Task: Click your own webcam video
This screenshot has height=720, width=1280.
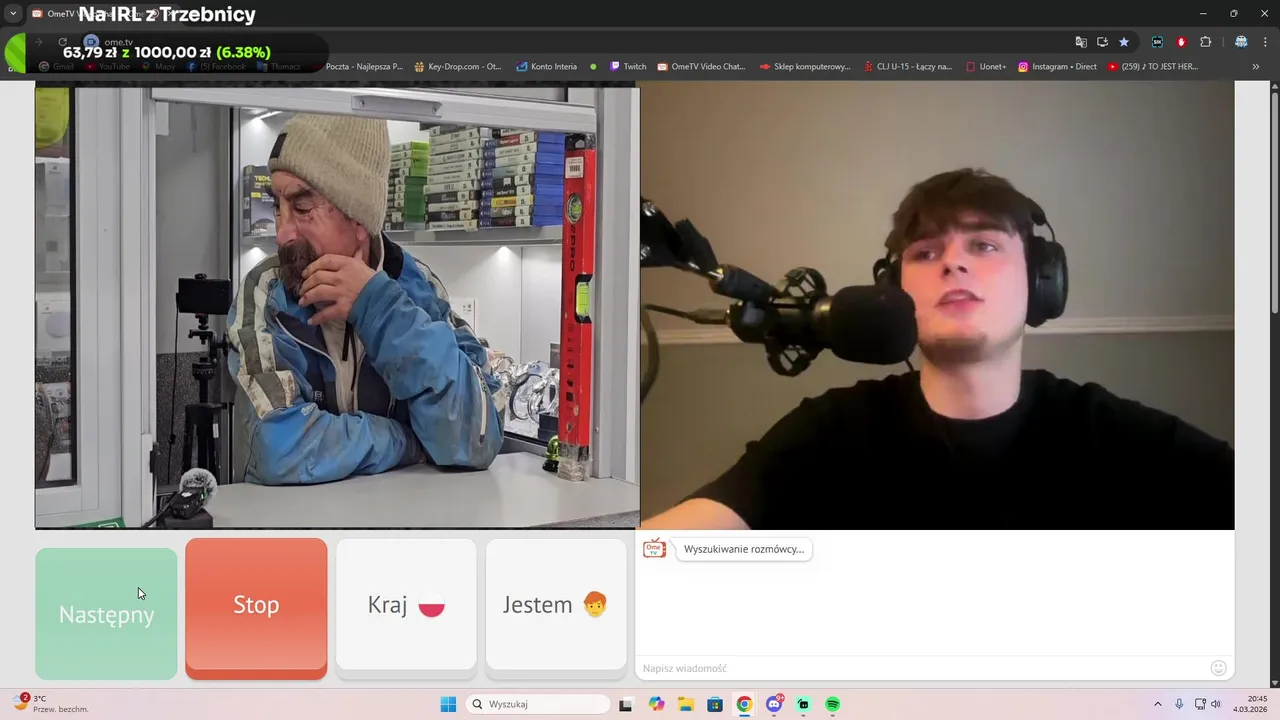Action: click(x=937, y=305)
